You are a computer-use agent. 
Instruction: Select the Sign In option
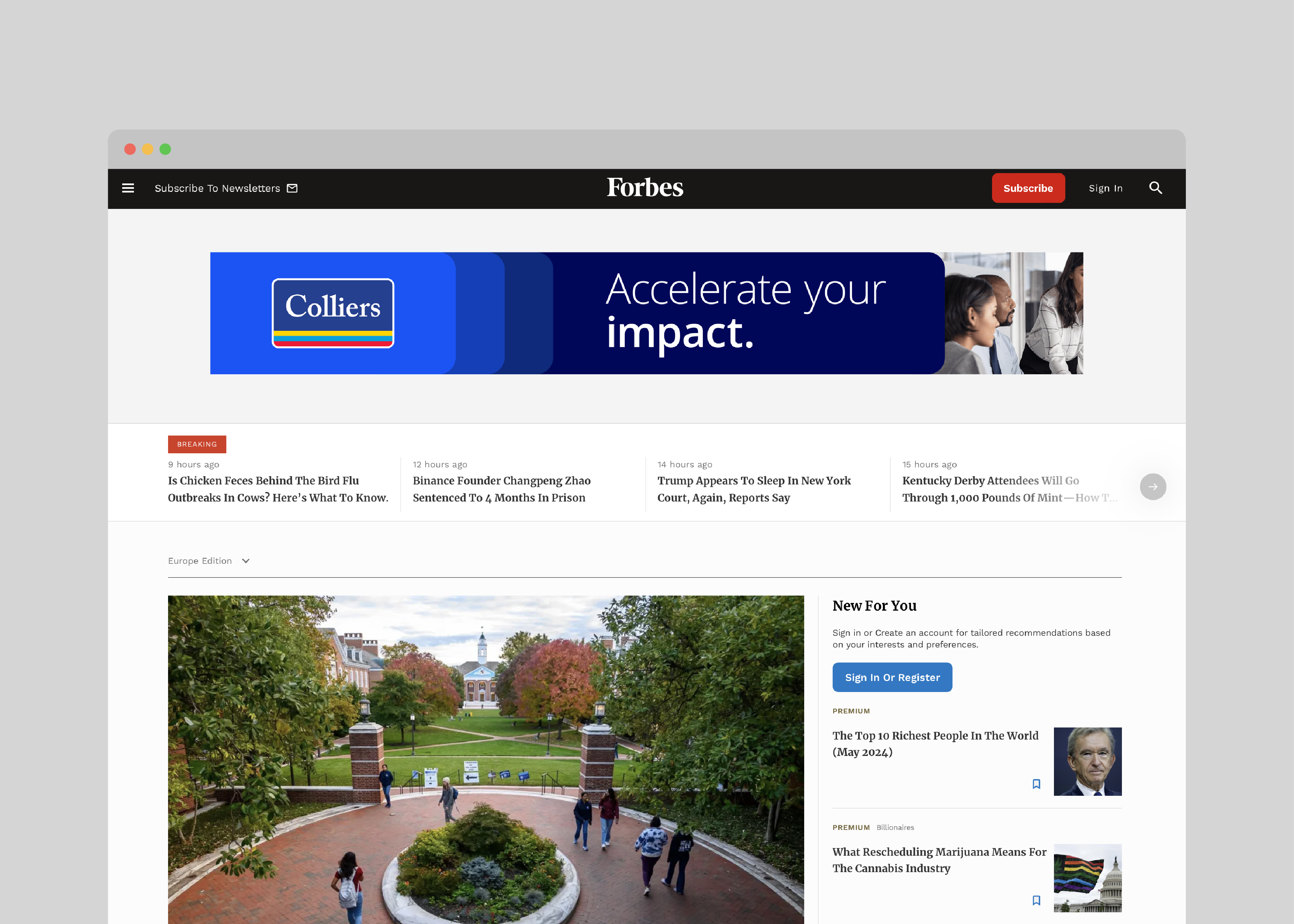click(1105, 188)
